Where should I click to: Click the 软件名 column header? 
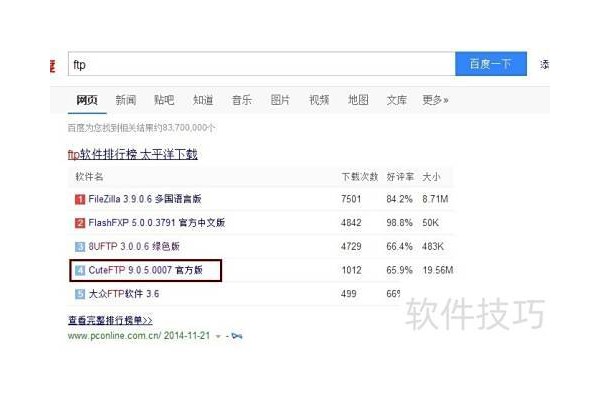(x=89, y=177)
